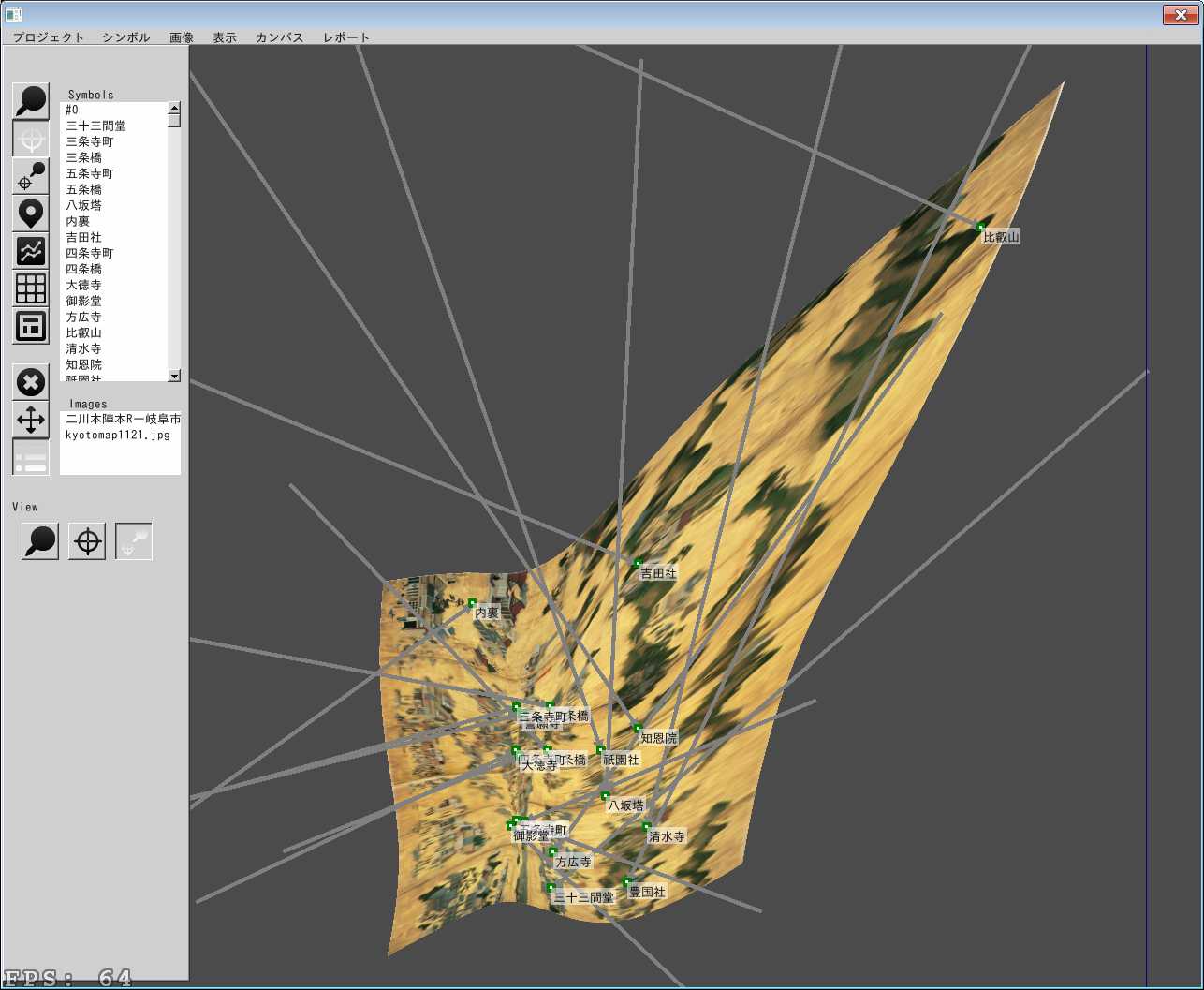Image resolution: width=1204 pixels, height=990 pixels.
Task: Select 知恩院 in the Symbols list
Action: coord(114,364)
